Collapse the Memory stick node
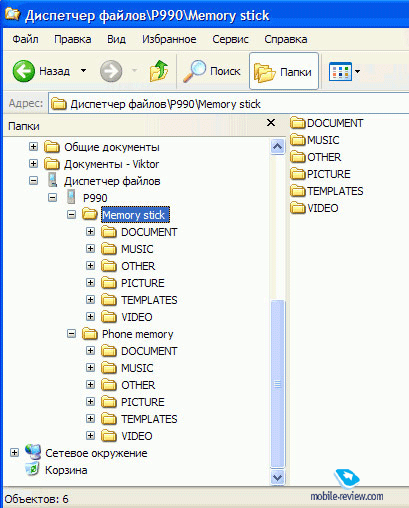409x508 pixels. coord(71,214)
